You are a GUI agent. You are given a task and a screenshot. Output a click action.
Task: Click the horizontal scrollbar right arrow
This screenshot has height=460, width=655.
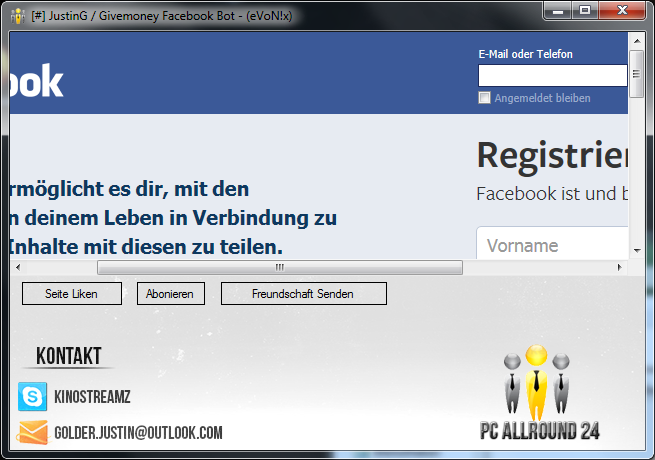coord(619,267)
